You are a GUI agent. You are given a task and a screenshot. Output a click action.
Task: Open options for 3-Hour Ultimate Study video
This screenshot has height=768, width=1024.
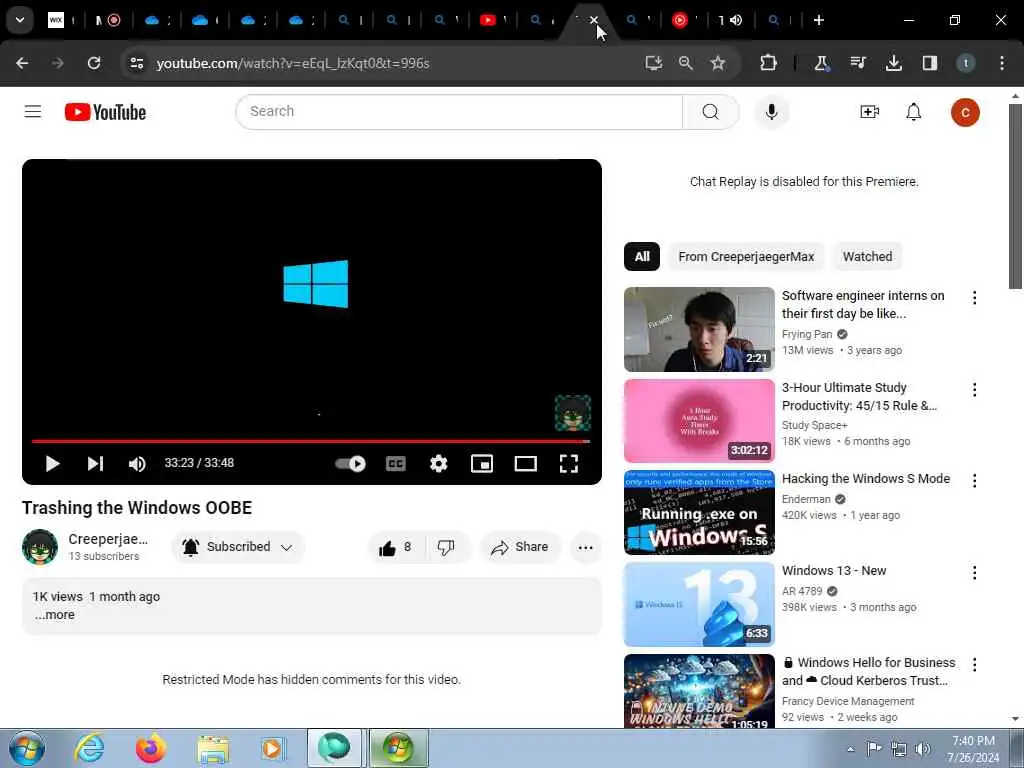click(x=974, y=390)
